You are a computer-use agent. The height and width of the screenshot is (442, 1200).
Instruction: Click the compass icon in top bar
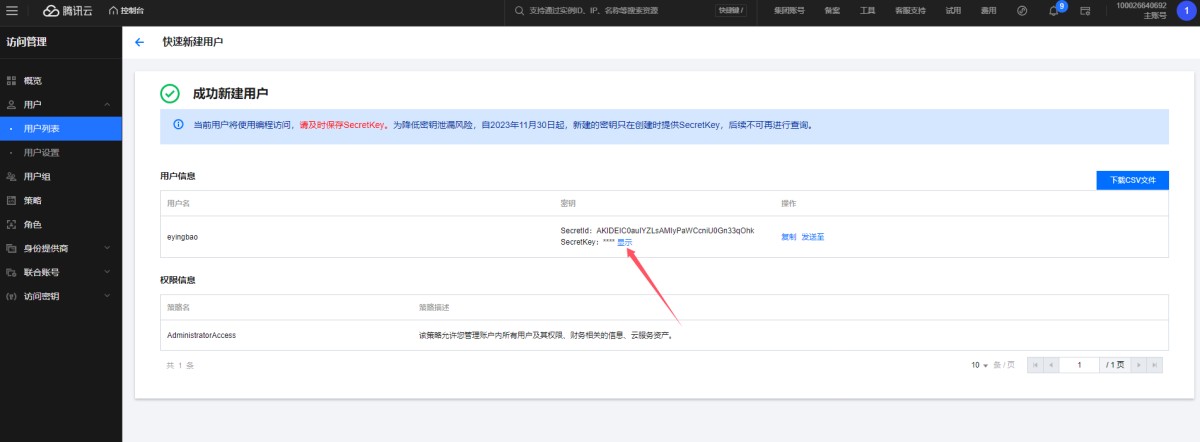[1021, 10]
